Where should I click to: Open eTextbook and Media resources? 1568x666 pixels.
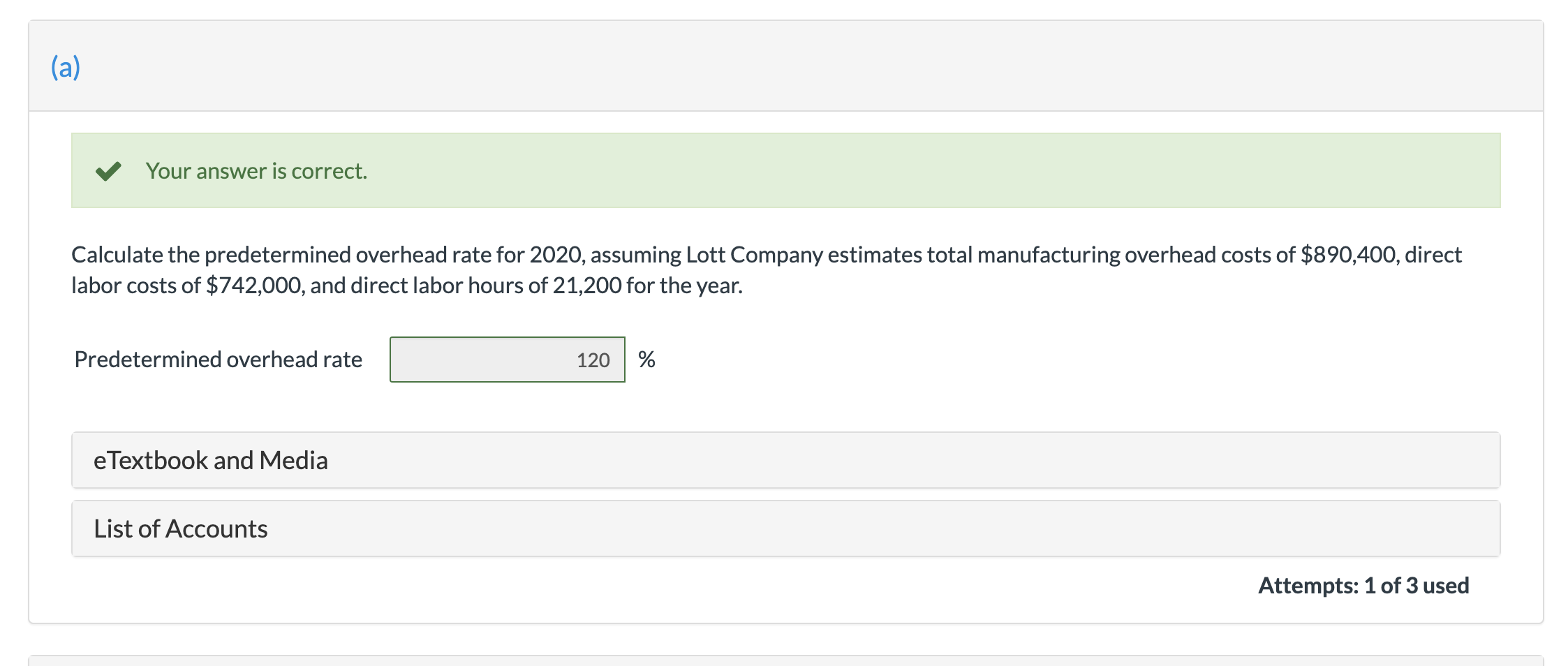(212, 460)
